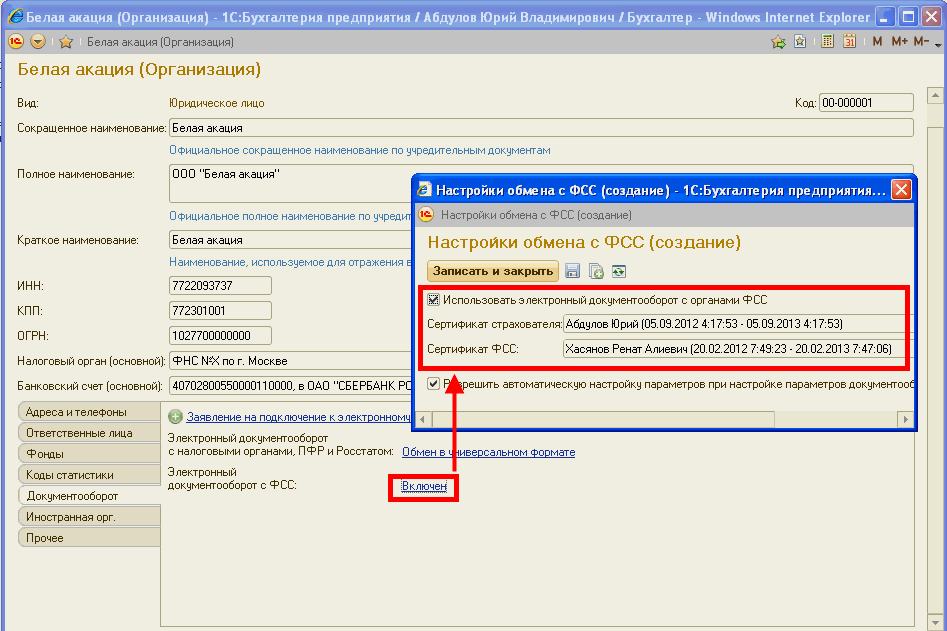Open the Прочее tab

89,537
